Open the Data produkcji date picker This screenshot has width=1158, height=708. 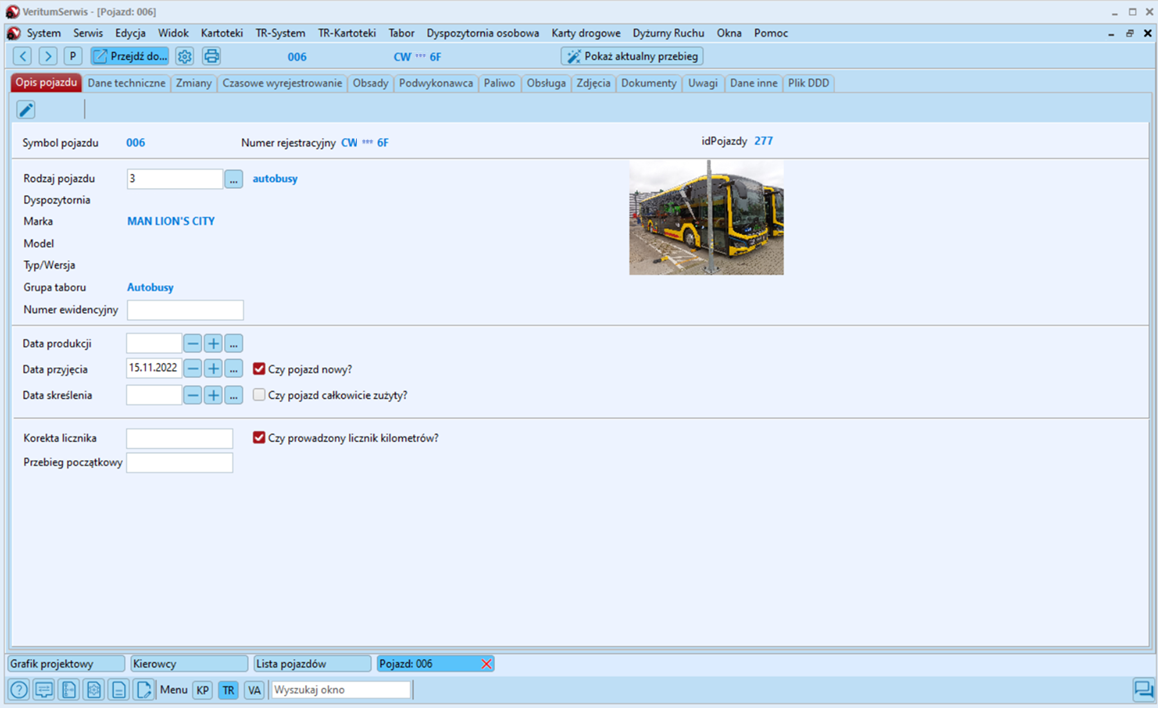233,343
